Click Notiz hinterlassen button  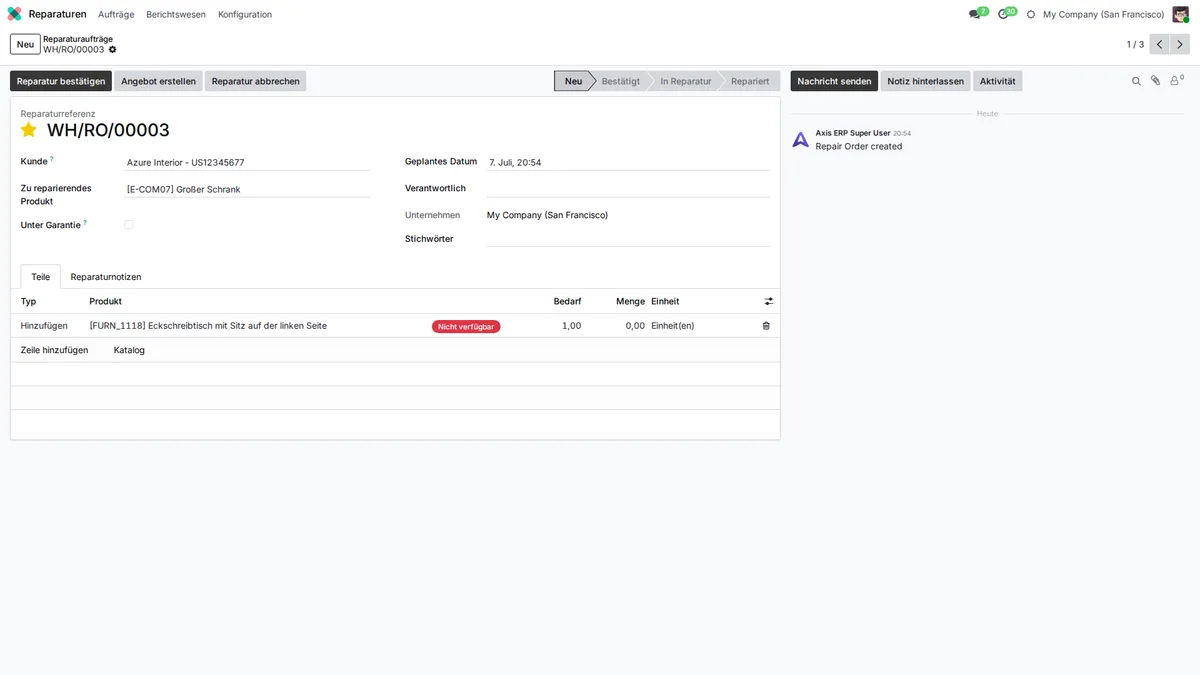(x=926, y=81)
